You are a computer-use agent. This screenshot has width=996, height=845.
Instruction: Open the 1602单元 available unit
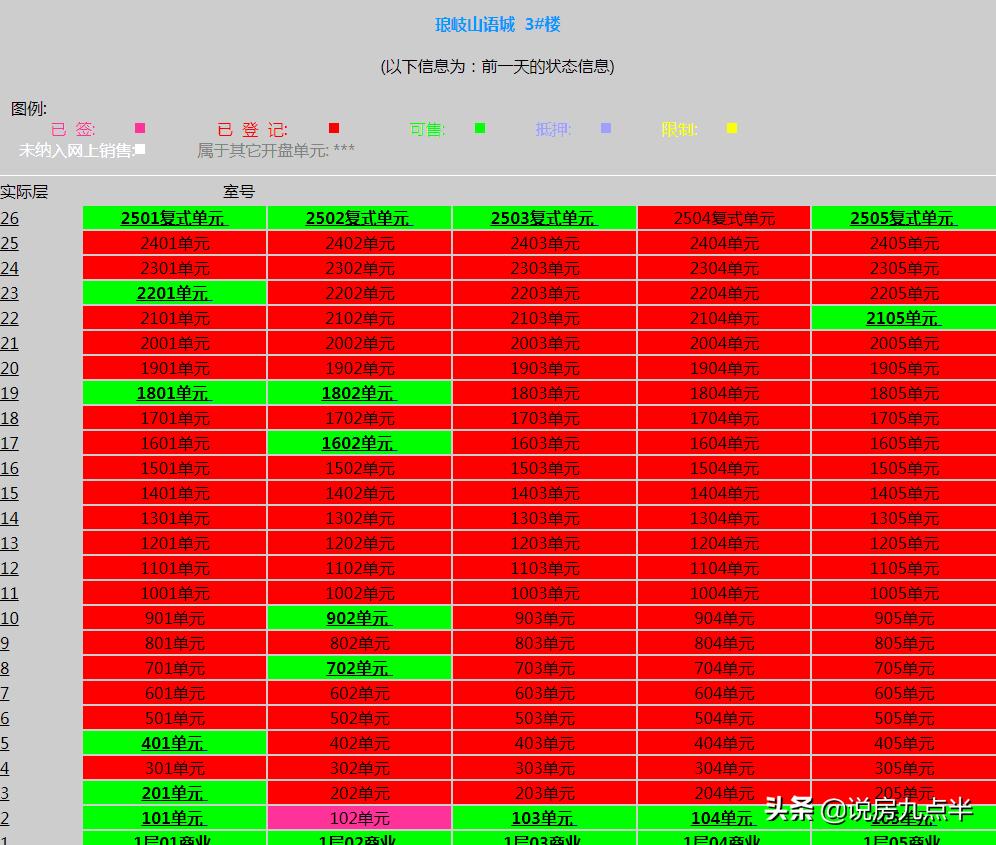[x=359, y=443]
